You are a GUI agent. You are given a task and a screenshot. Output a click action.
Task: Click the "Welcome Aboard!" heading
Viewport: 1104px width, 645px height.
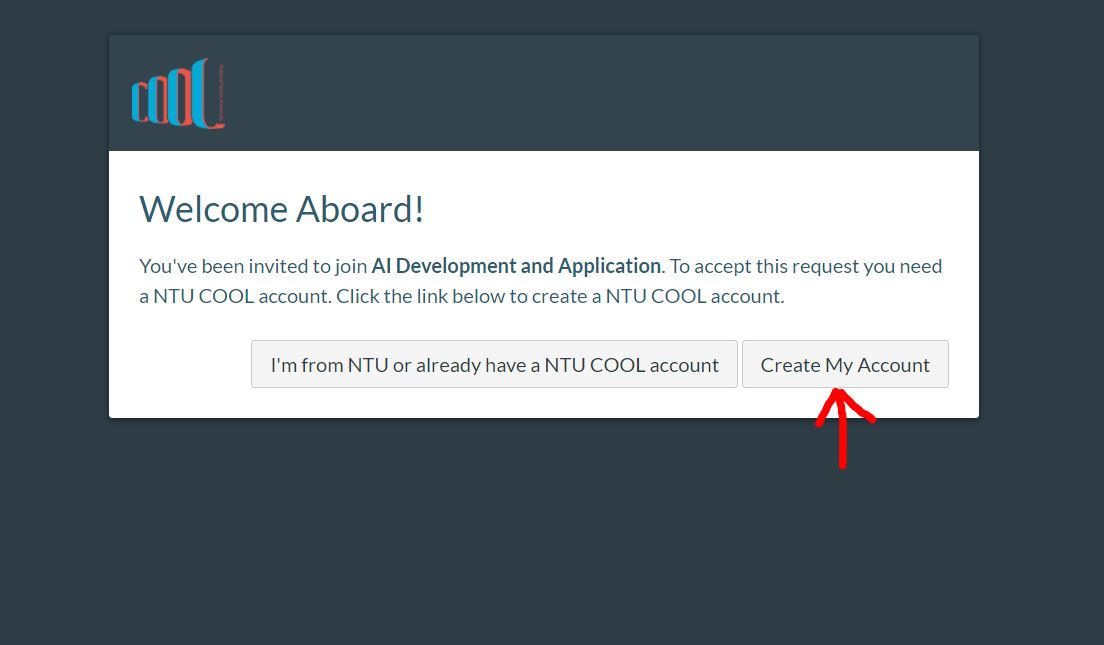pyautogui.click(x=282, y=209)
